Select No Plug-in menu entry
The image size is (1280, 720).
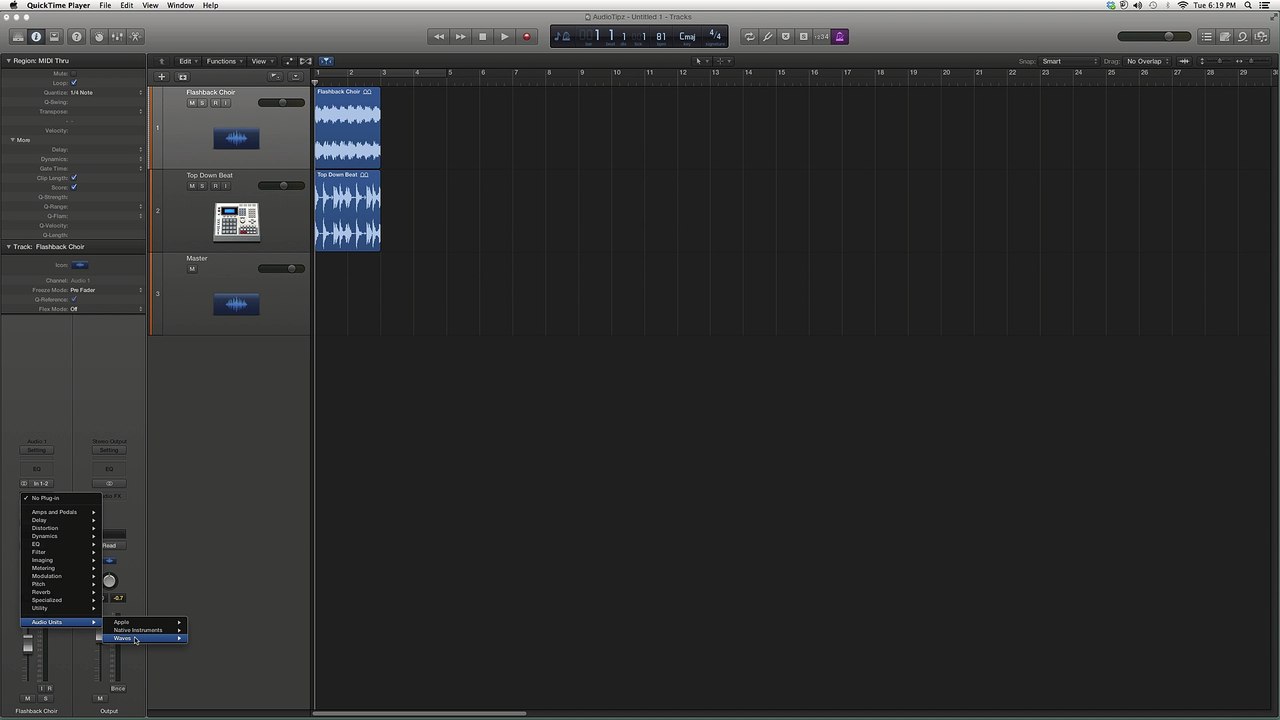click(61, 498)
